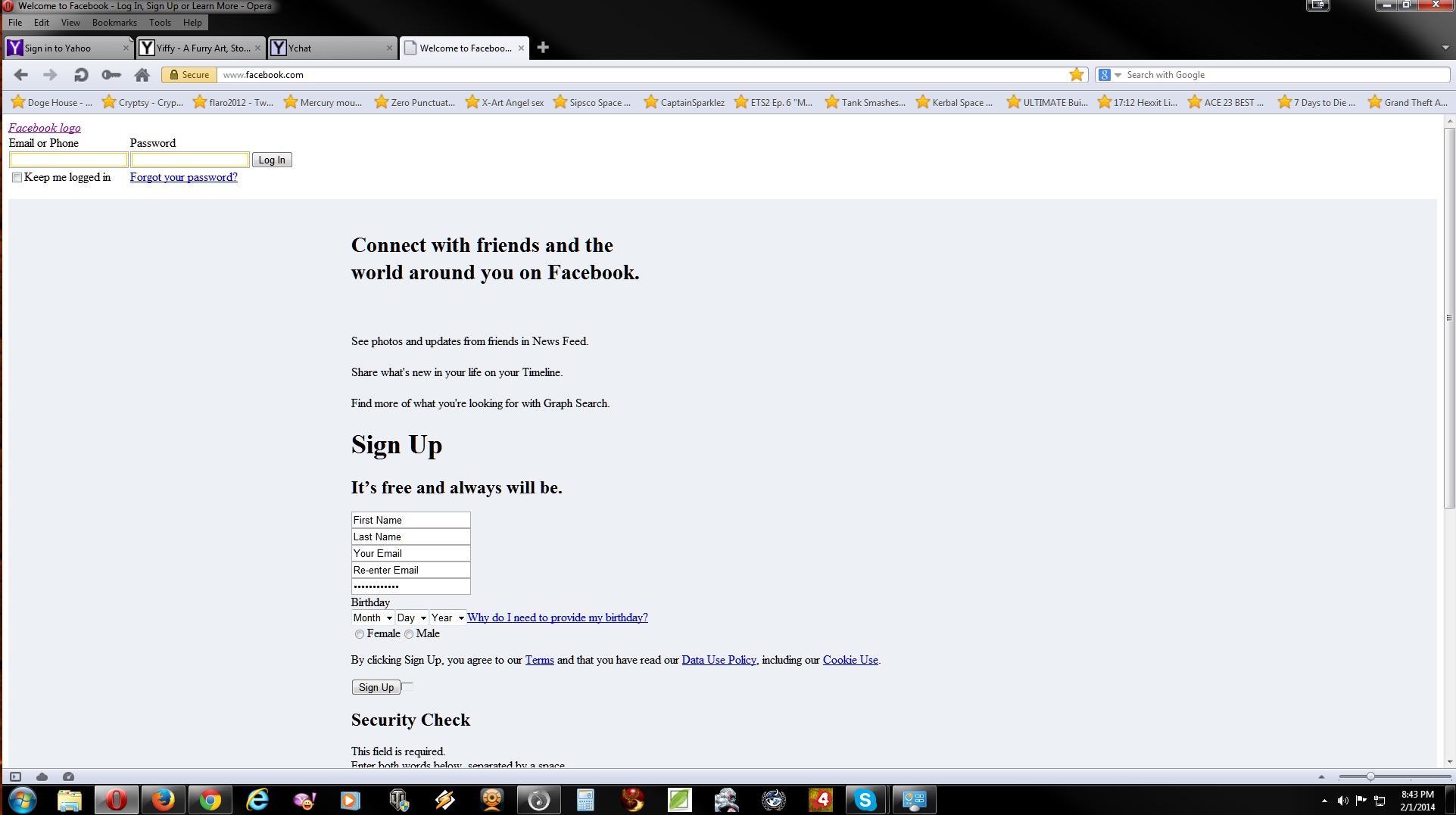The image size is (1456, 815).
Task: Adjust the zoom slider in status bar
Action: coord(1370,776)
